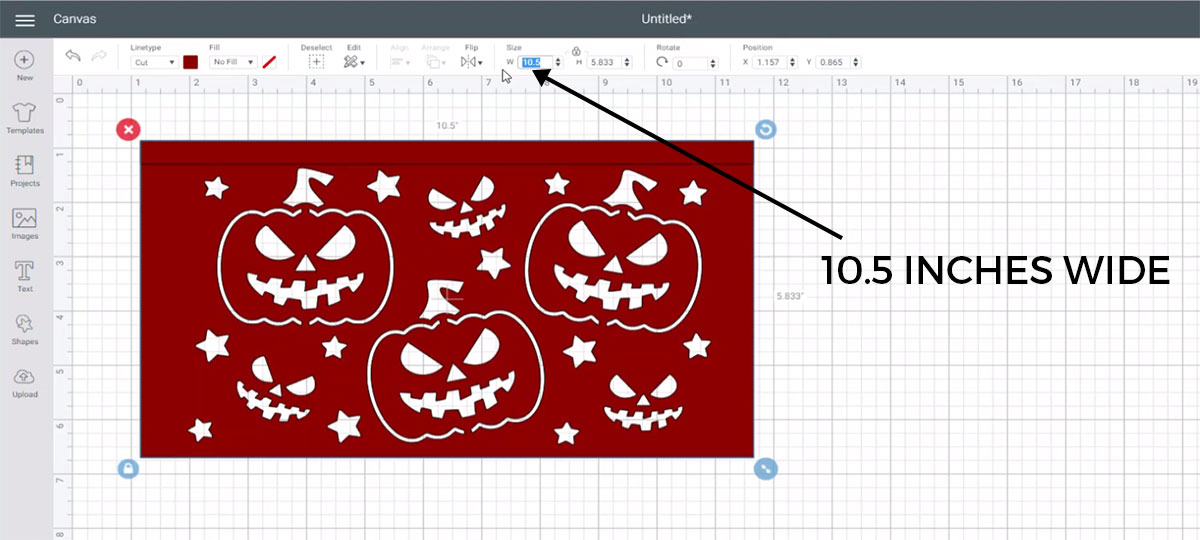Click the width W input field
Viewport: 1200px width, 540px height.
(x=535, y=62)
